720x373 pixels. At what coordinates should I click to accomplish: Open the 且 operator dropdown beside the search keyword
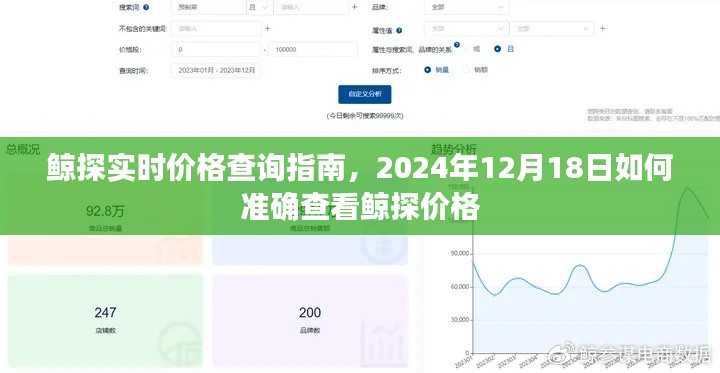coord(260,7)
